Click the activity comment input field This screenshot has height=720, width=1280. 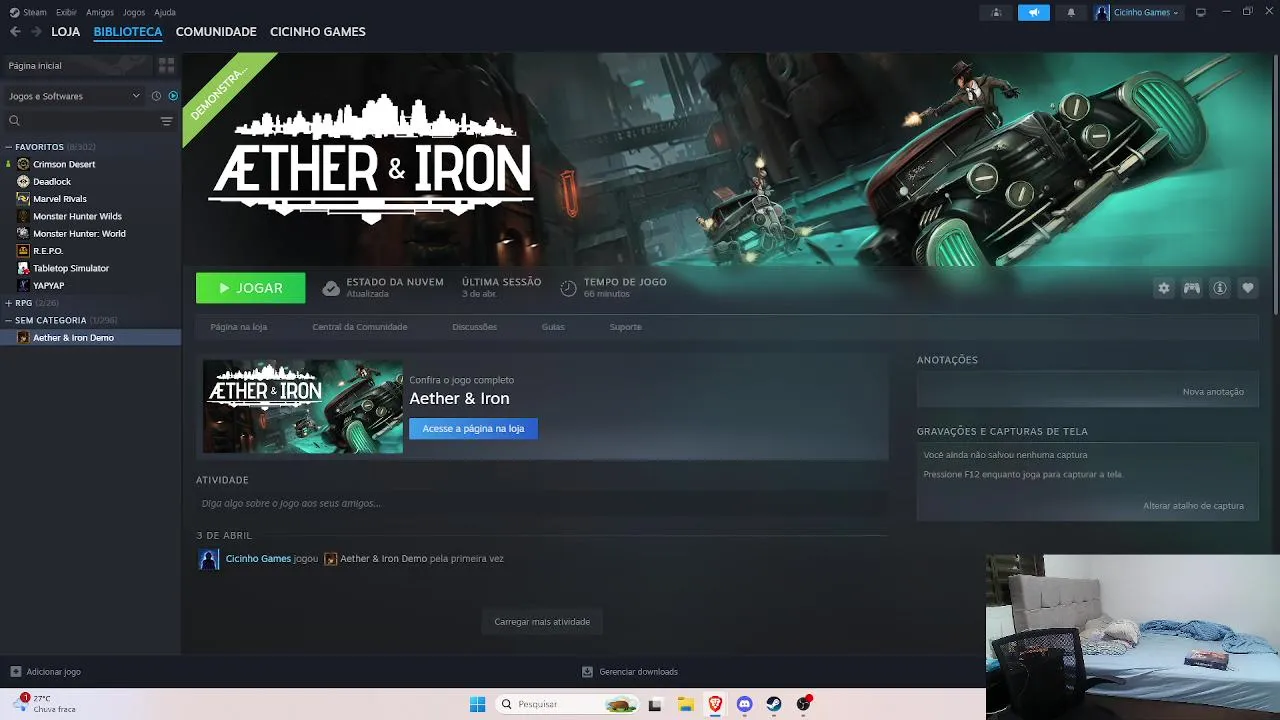[542, 504]
